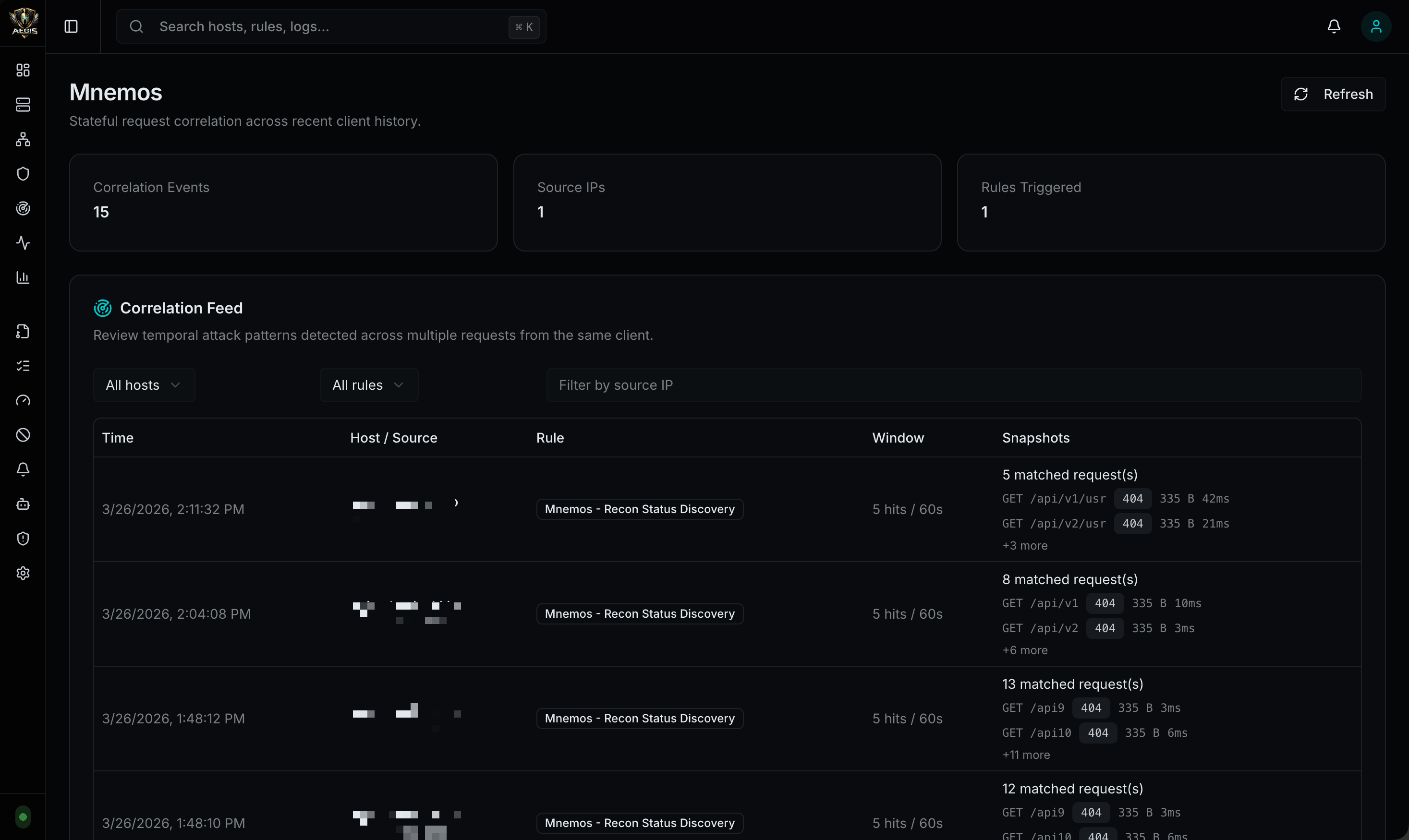This screenshot has width=1409, height=840.
Task: Open the bar chart analytics icon in sidebar
Action: point(23,277)
